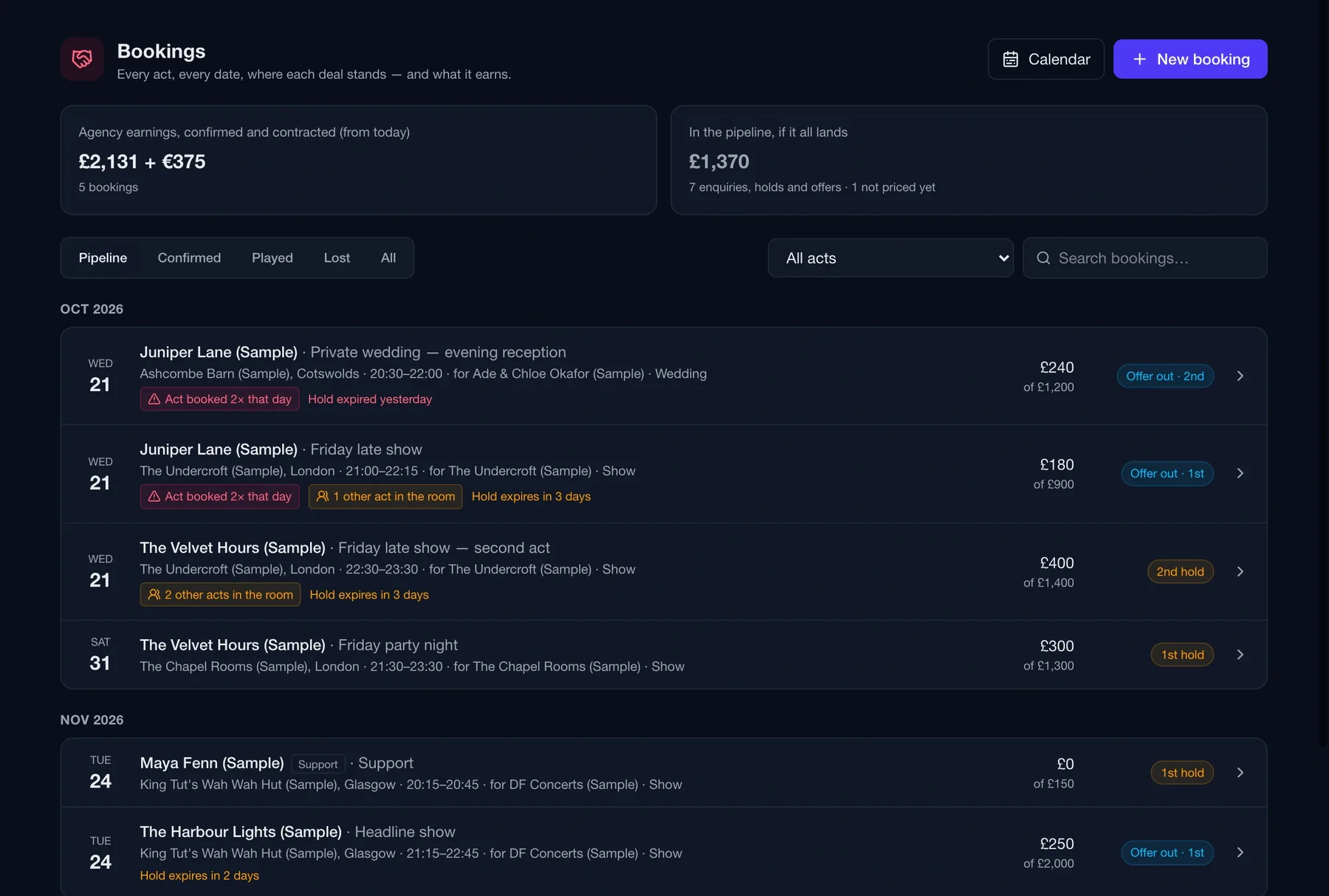Click the 'Hold expired yesterday' notice

coord(370,399)
